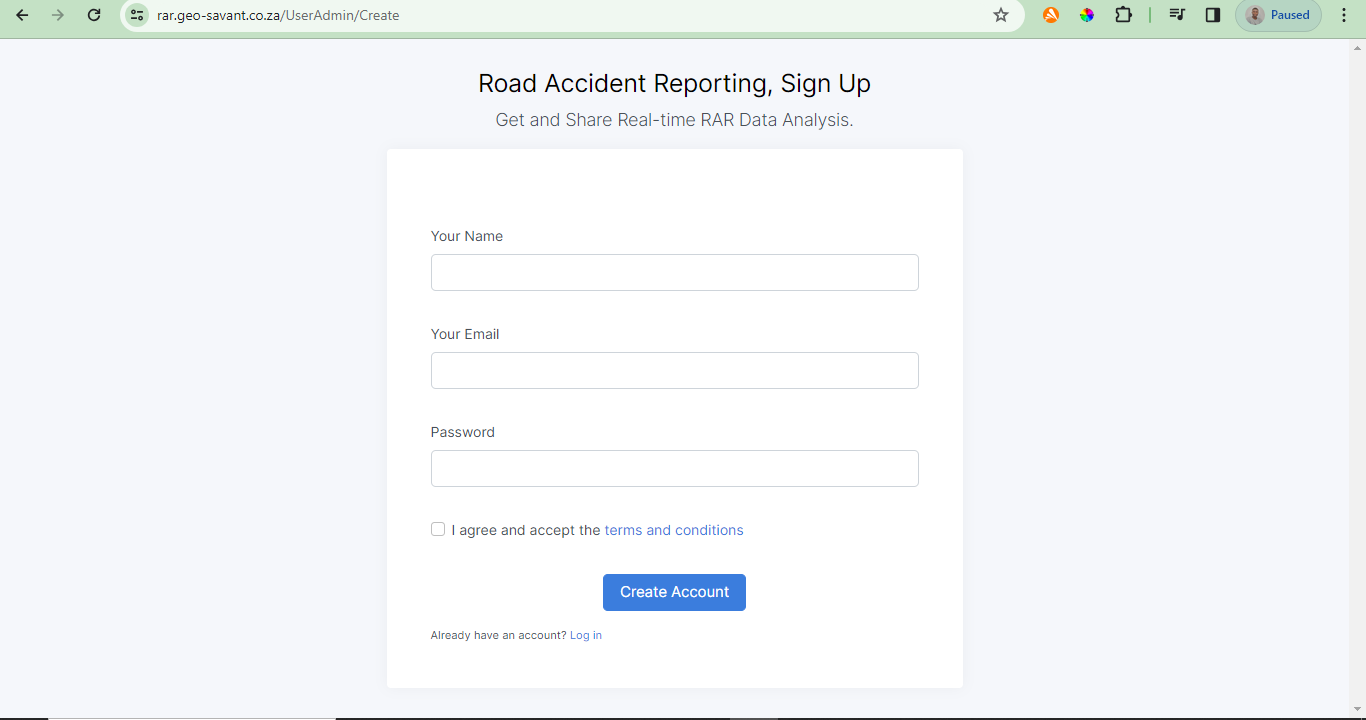Follow the Log in link
This screenshot has height=720, width=1366.
(x=586, y=635)
